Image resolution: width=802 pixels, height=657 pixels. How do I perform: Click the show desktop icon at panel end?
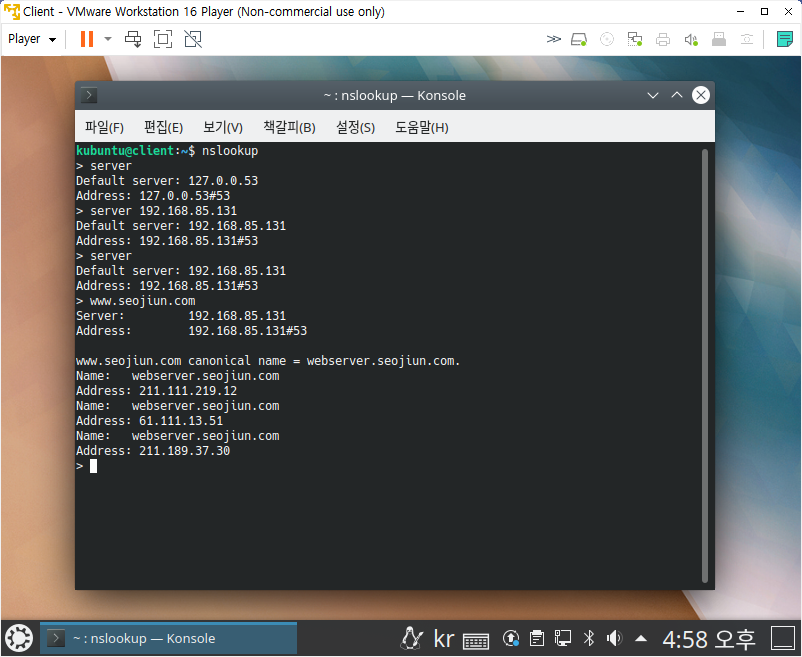point(783,638)
